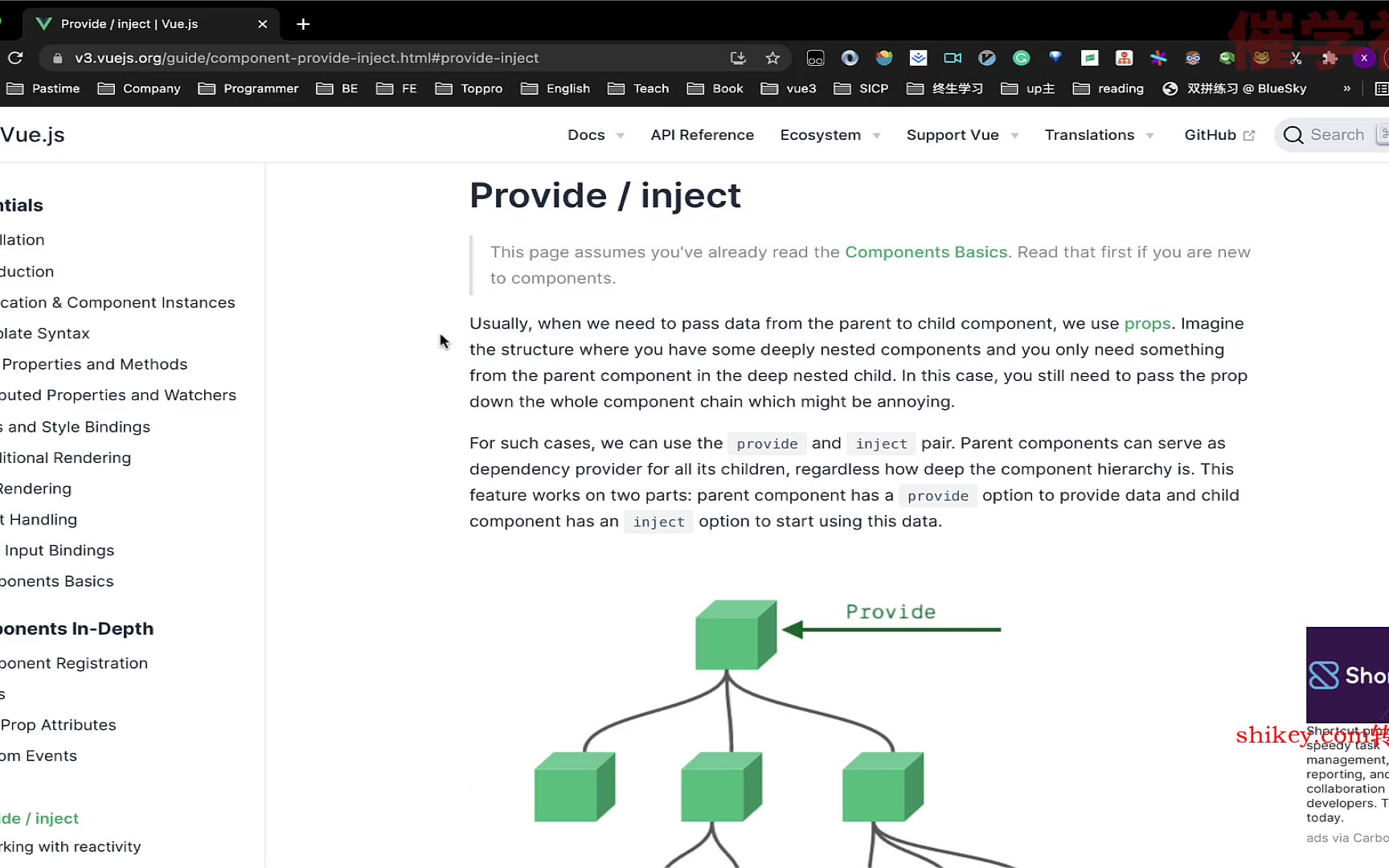
Task: Open the GitHub external link
Action: pos(1219,135)
